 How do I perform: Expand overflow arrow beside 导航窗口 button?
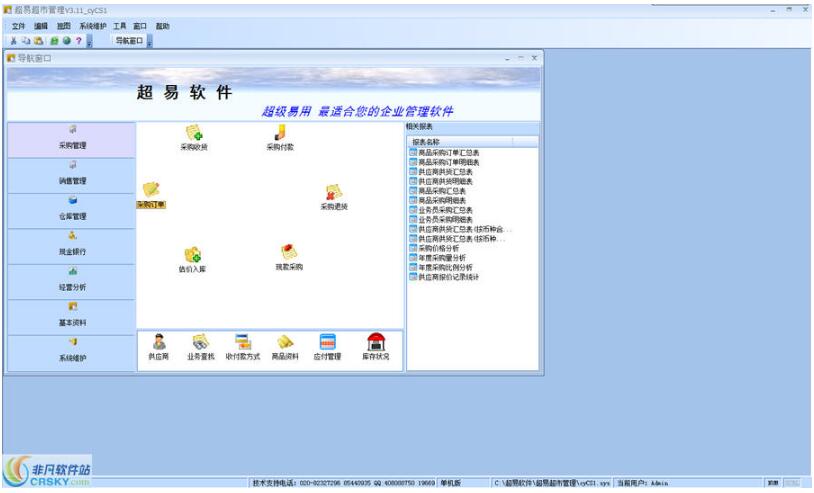click(x=150, y=41)
